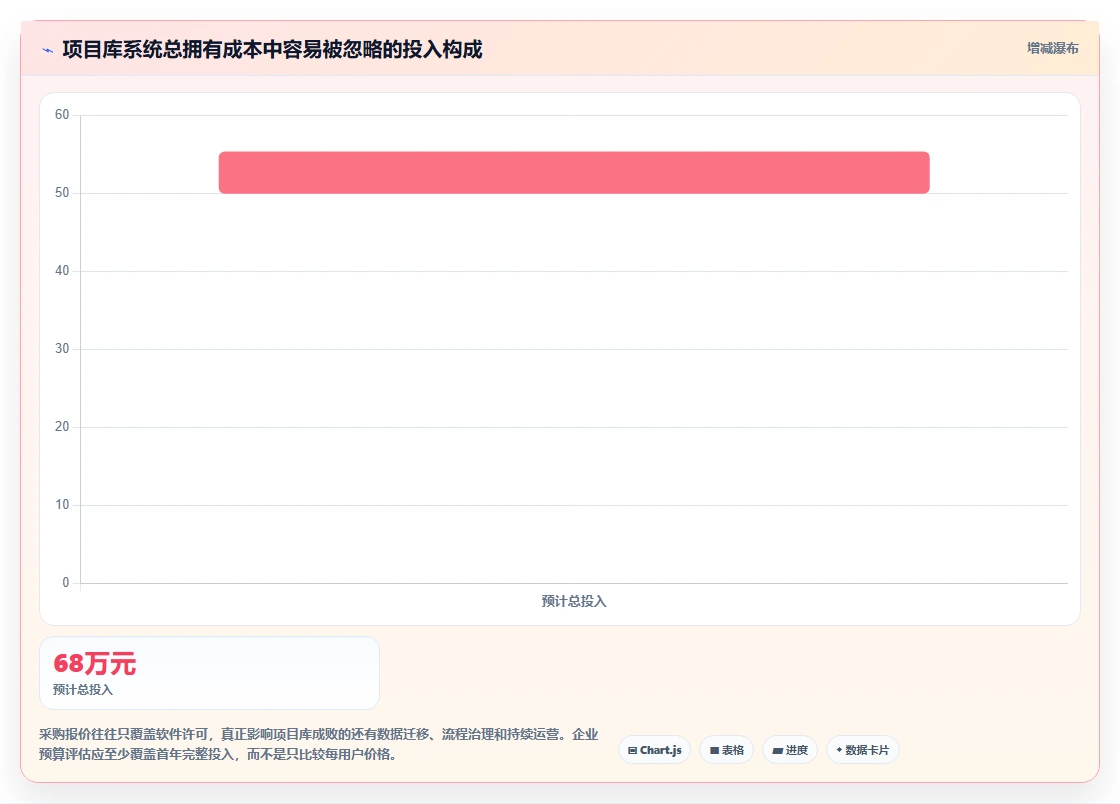
Task: Click the 预计总投入 label under 68万元
Action: tap(83, 690)
